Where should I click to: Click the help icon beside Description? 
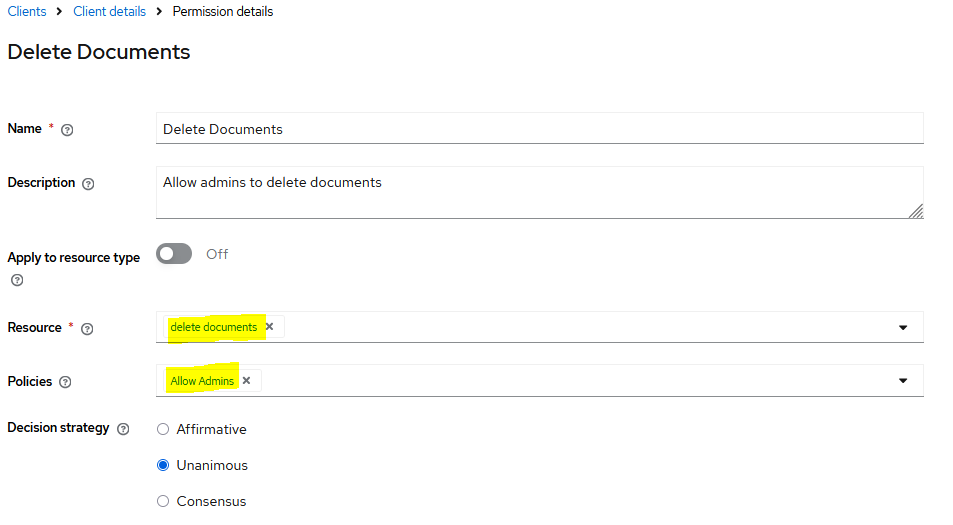(x=88, y=184)
